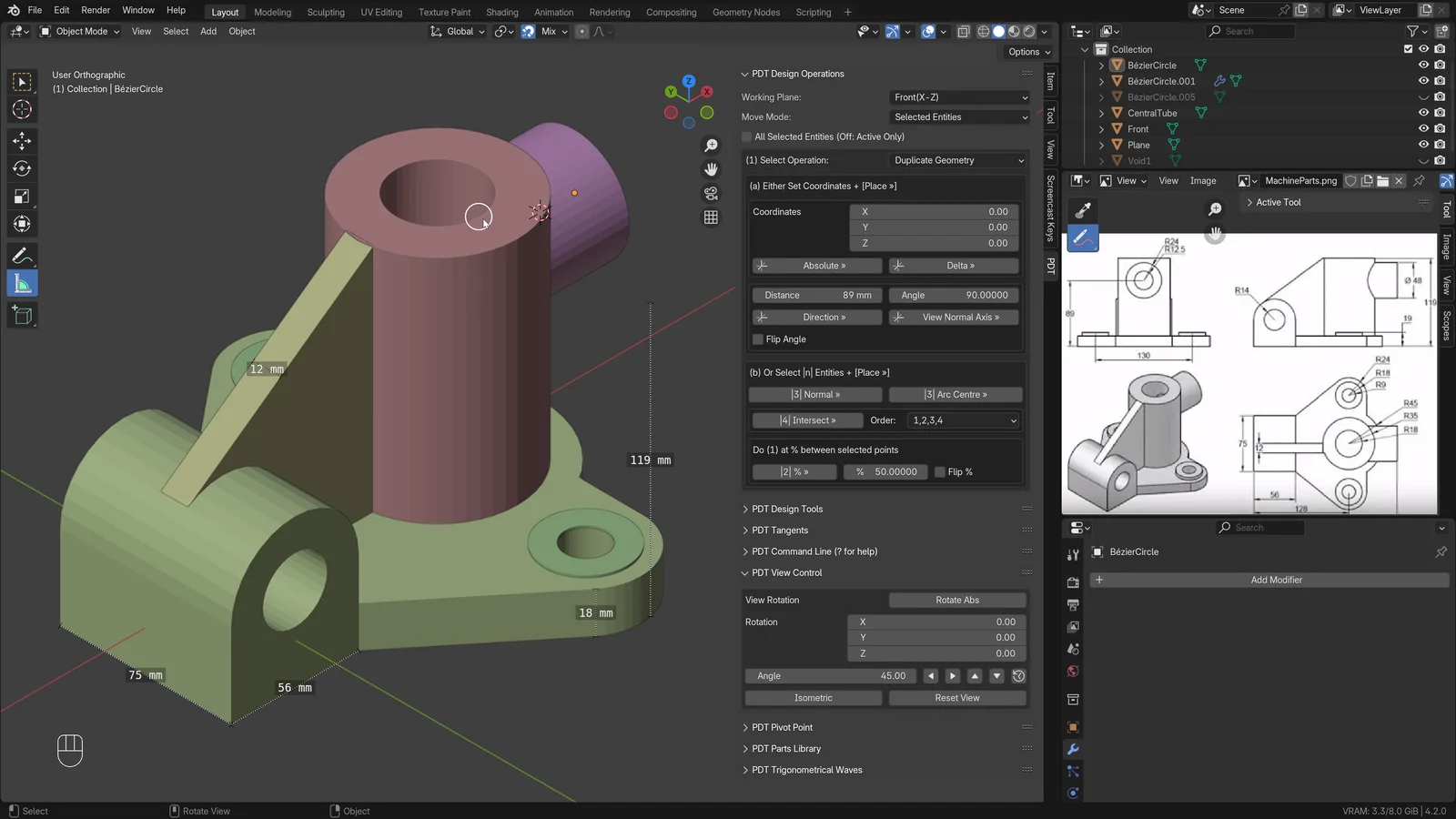This screenshot has width=1456, height=819.
Task: Open the Modifier Properties wrench icon
Action: [1072, 749]
